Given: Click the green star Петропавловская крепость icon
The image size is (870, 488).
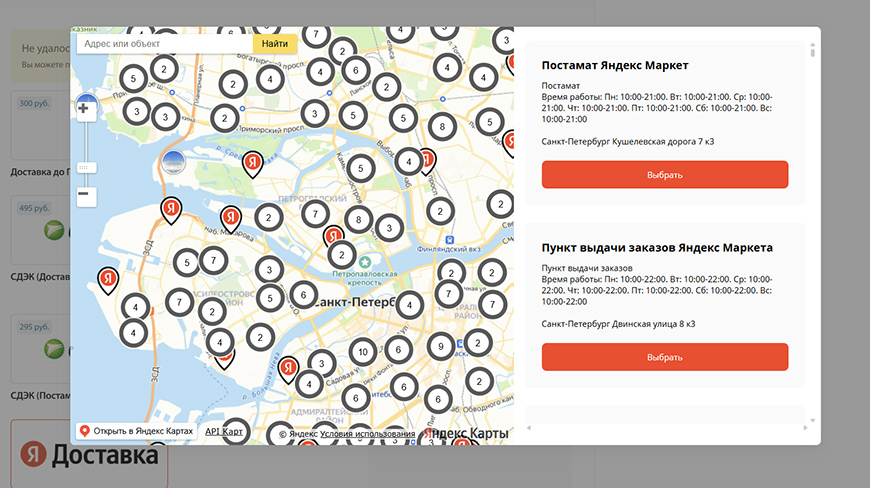Looking at the screenshot, I should click(x=365, y=262).
